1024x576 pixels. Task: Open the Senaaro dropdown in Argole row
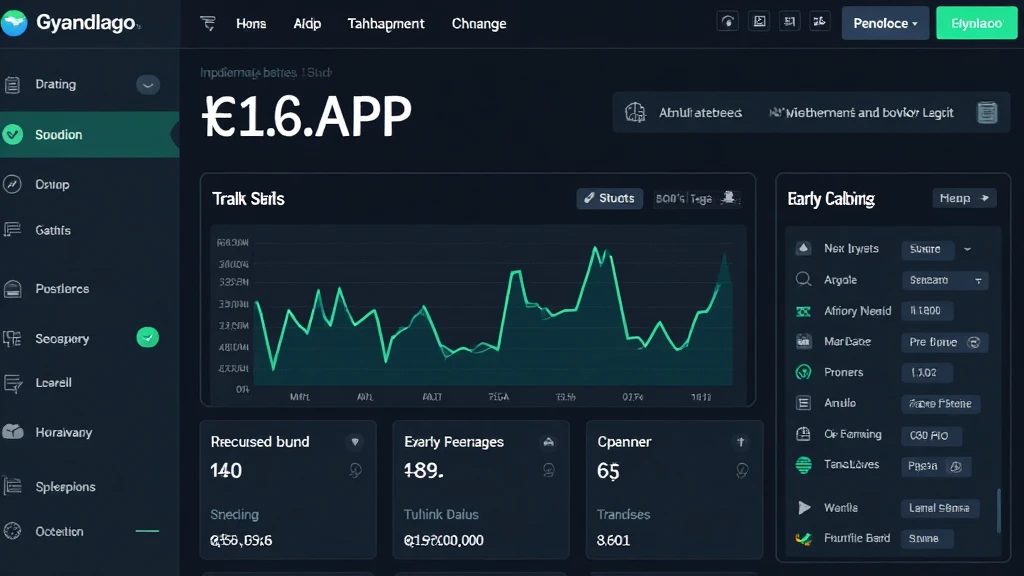click(945, 280)
